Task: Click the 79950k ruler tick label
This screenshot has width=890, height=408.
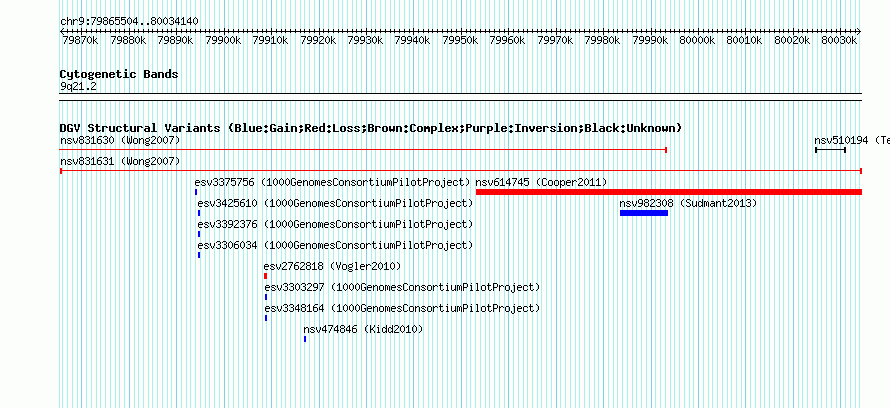Action: click(x=460, y=40)
